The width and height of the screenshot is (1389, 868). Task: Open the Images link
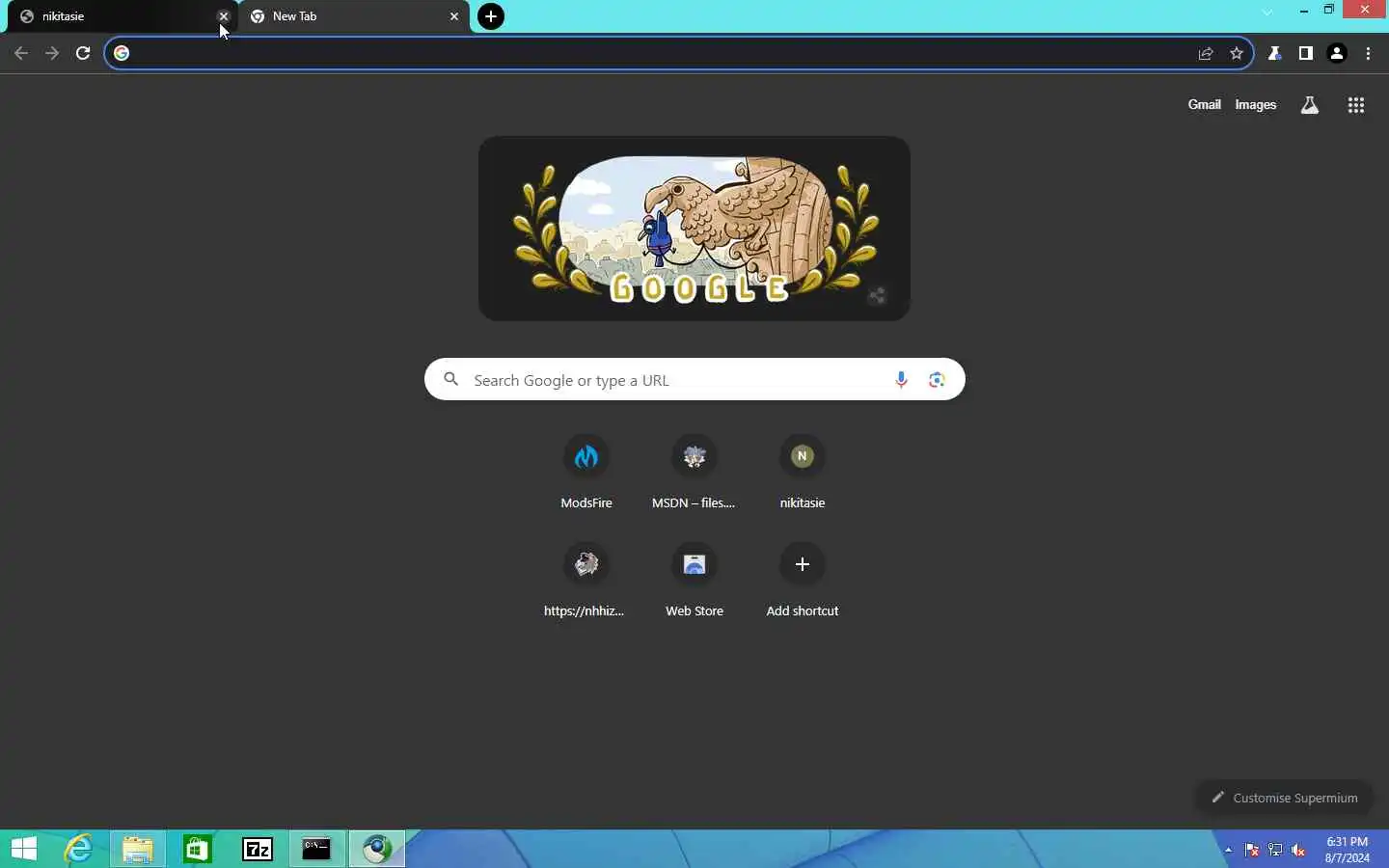click(x=1256, y=105)
